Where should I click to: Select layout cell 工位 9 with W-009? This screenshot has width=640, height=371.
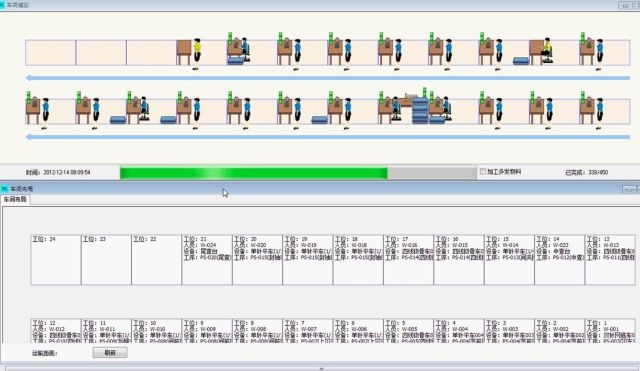coord(207,331)
